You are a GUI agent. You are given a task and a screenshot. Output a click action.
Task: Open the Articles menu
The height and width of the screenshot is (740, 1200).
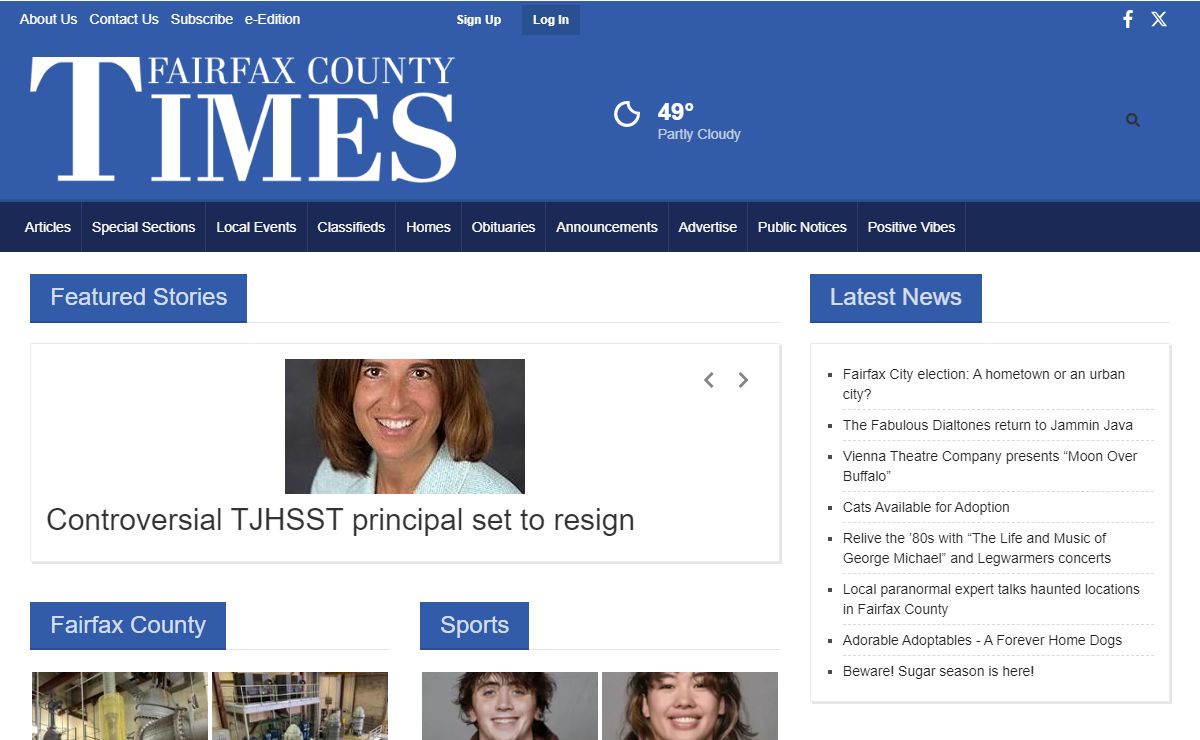[48, 227]
